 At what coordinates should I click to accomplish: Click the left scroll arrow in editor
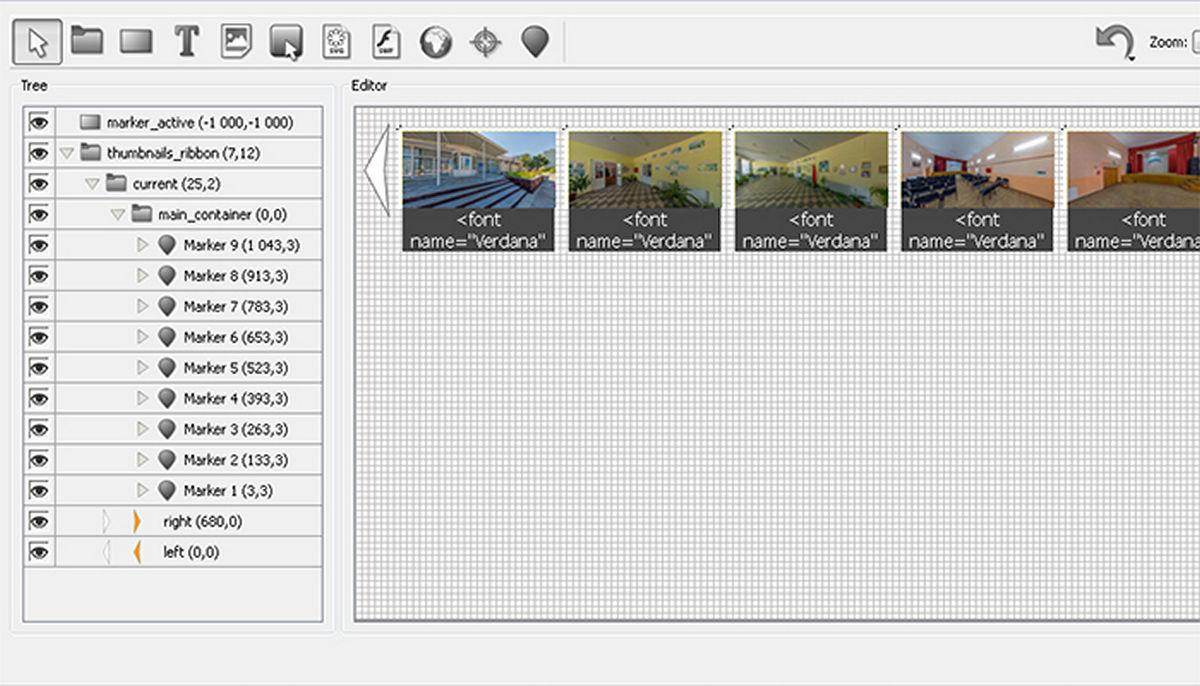(x=377, y=168)
